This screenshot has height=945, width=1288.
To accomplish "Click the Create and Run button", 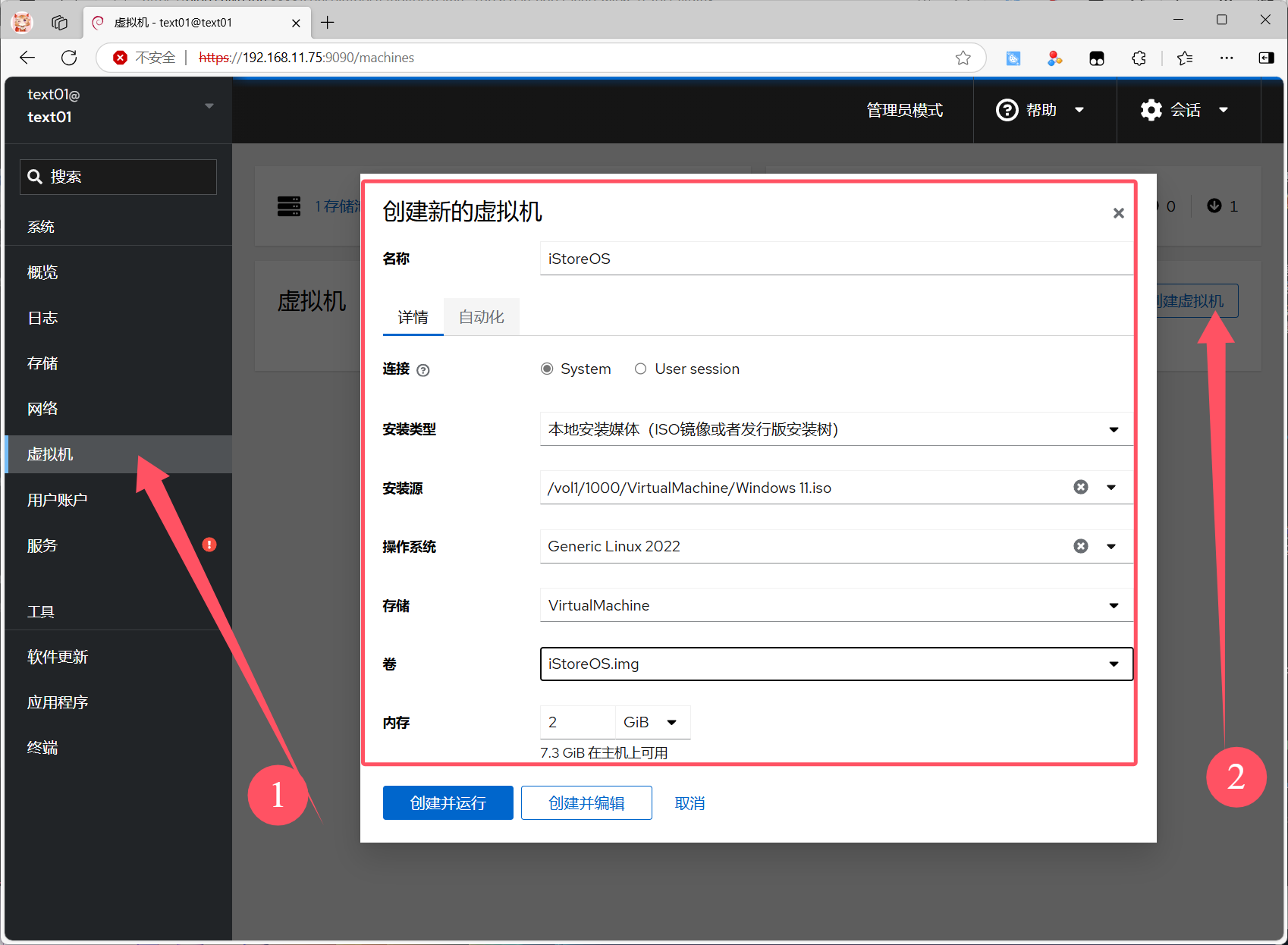I will [448, 803].
